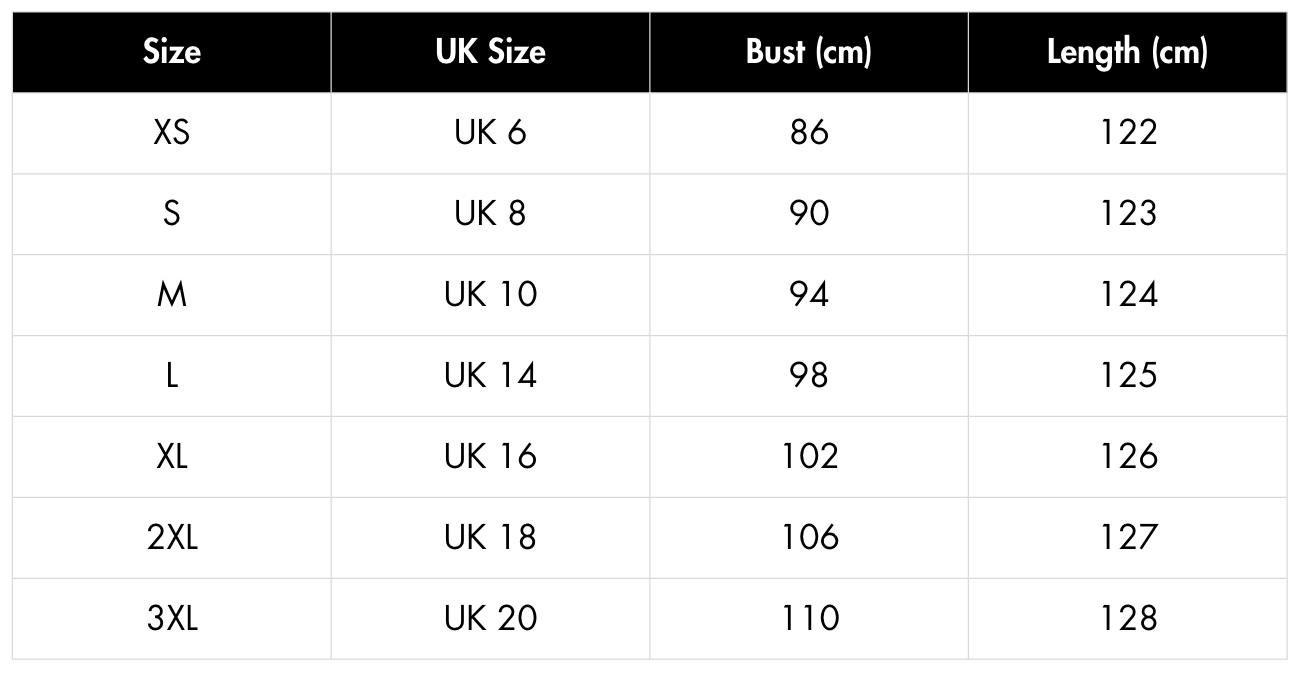Screen dimensions: 1298x676
Task: Click the Length (cm) column header
Action: (1127, 52)
